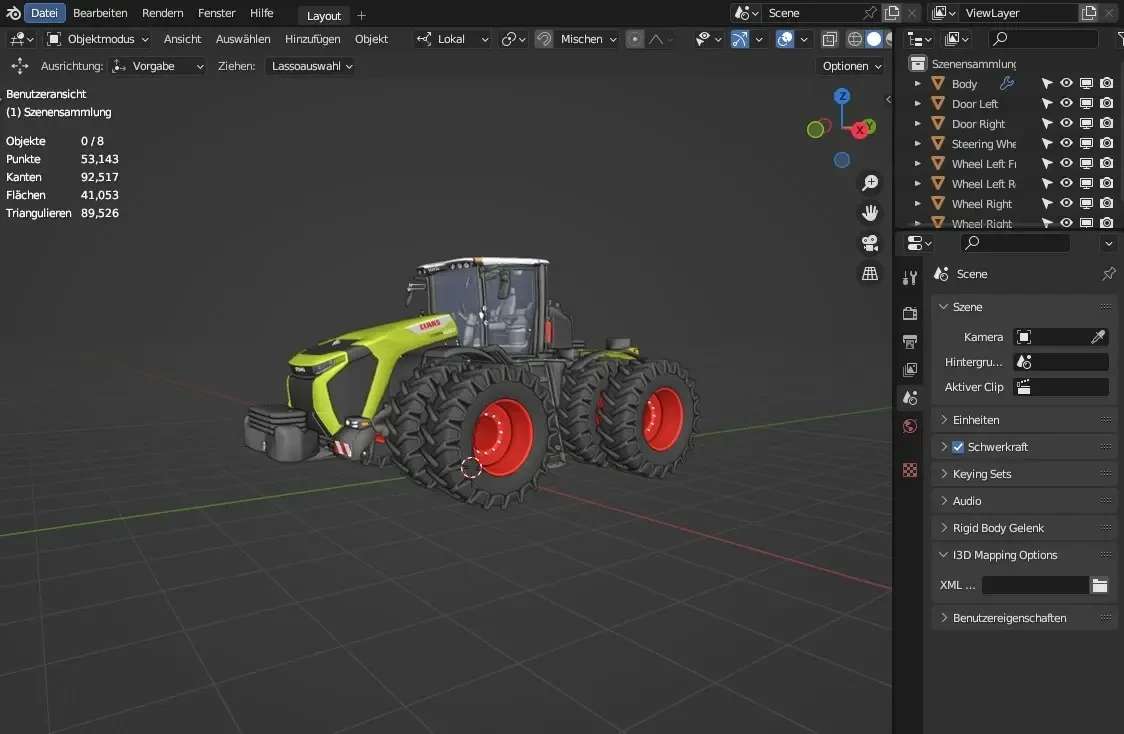
Task: Toggle render camera icon for Door Left
Action: [1106, 104]
